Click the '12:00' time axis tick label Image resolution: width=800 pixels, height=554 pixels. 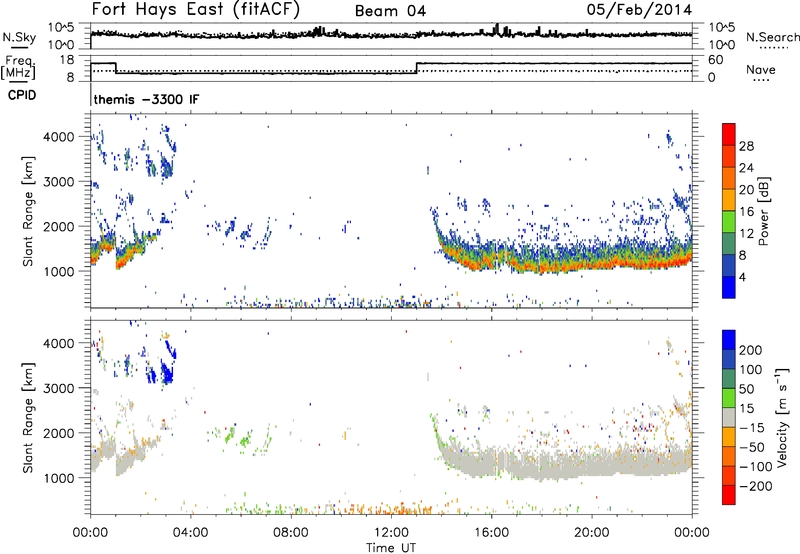[391, 533]
